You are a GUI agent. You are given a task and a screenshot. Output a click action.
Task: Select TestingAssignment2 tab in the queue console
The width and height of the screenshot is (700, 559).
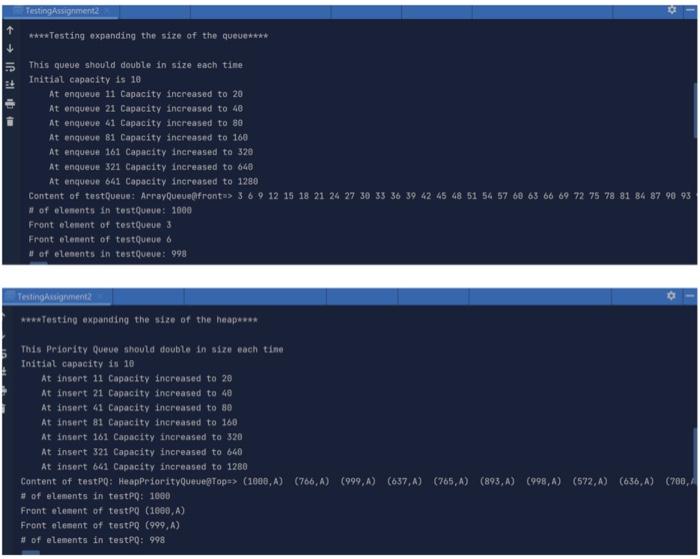(62, 11)
